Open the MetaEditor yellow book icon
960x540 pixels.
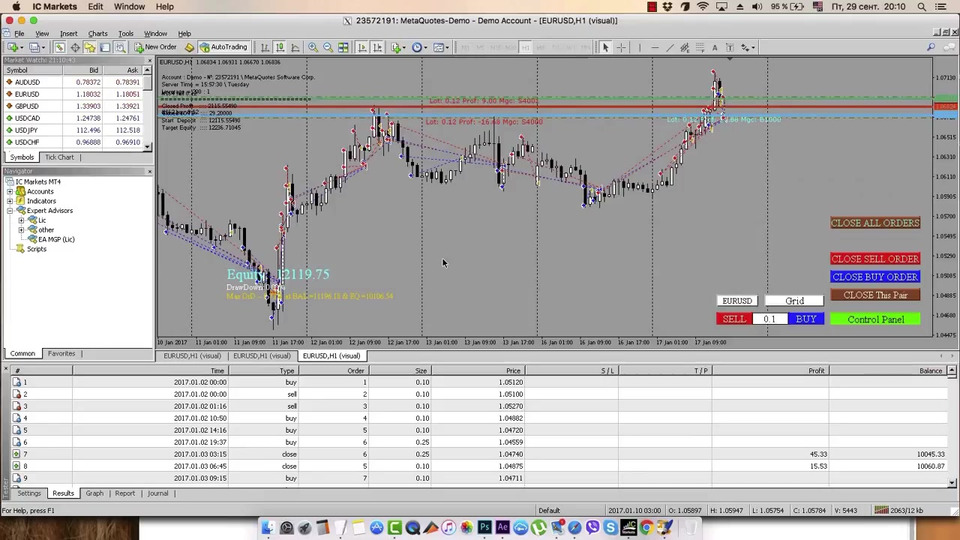(189, 47)
